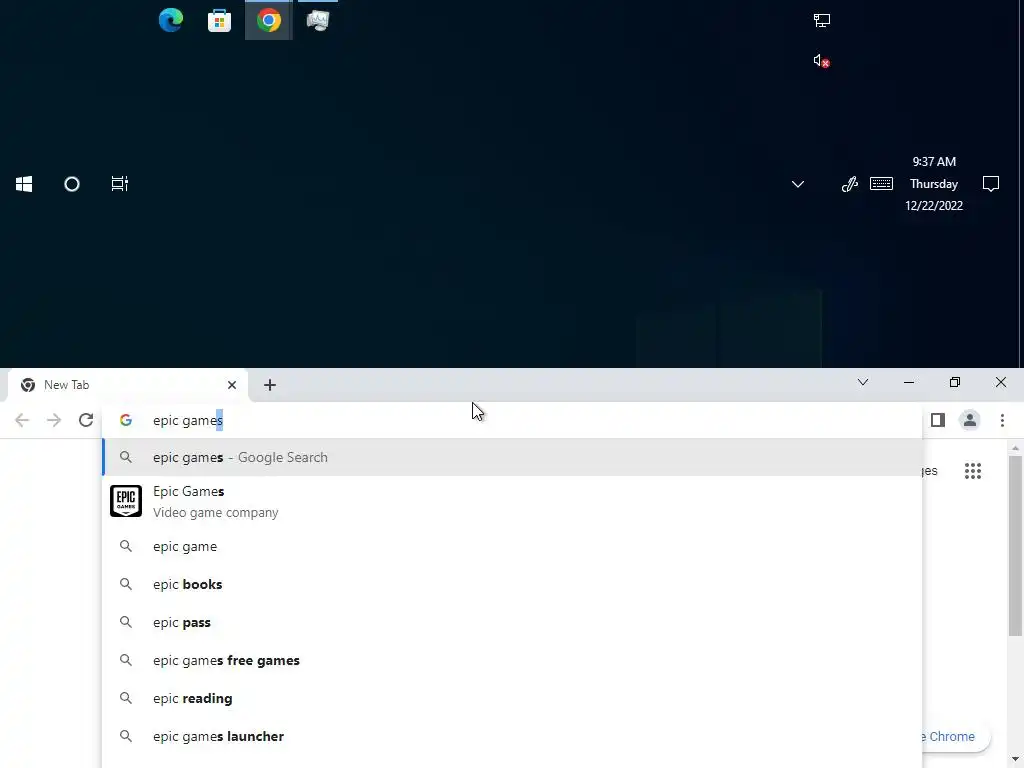Click the Google Chrome taskbar icon
The height and width of the screenshot is (768, 1024).
pyautogui.click(x=268, y=20)
